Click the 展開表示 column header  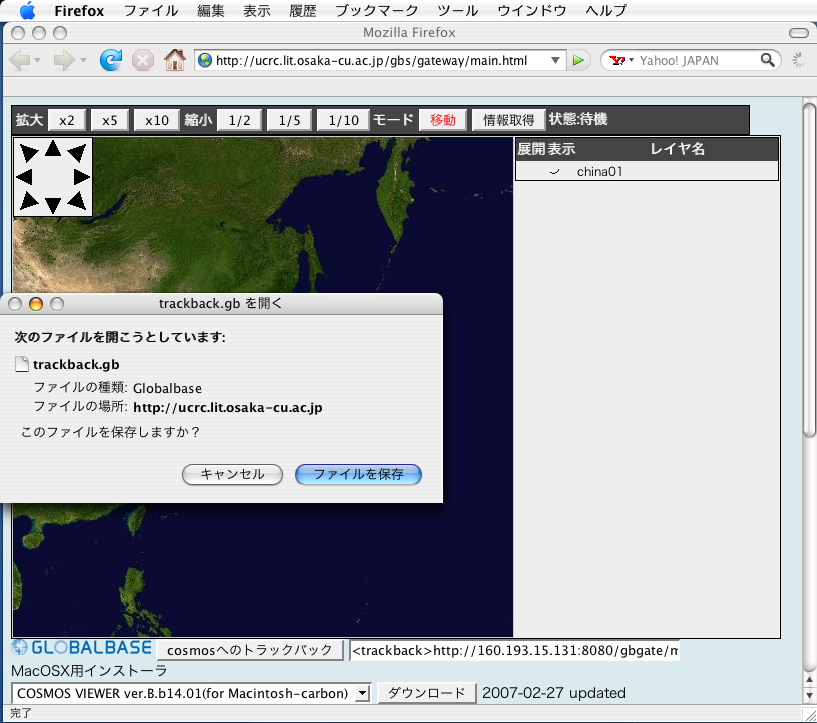point(546,149)
